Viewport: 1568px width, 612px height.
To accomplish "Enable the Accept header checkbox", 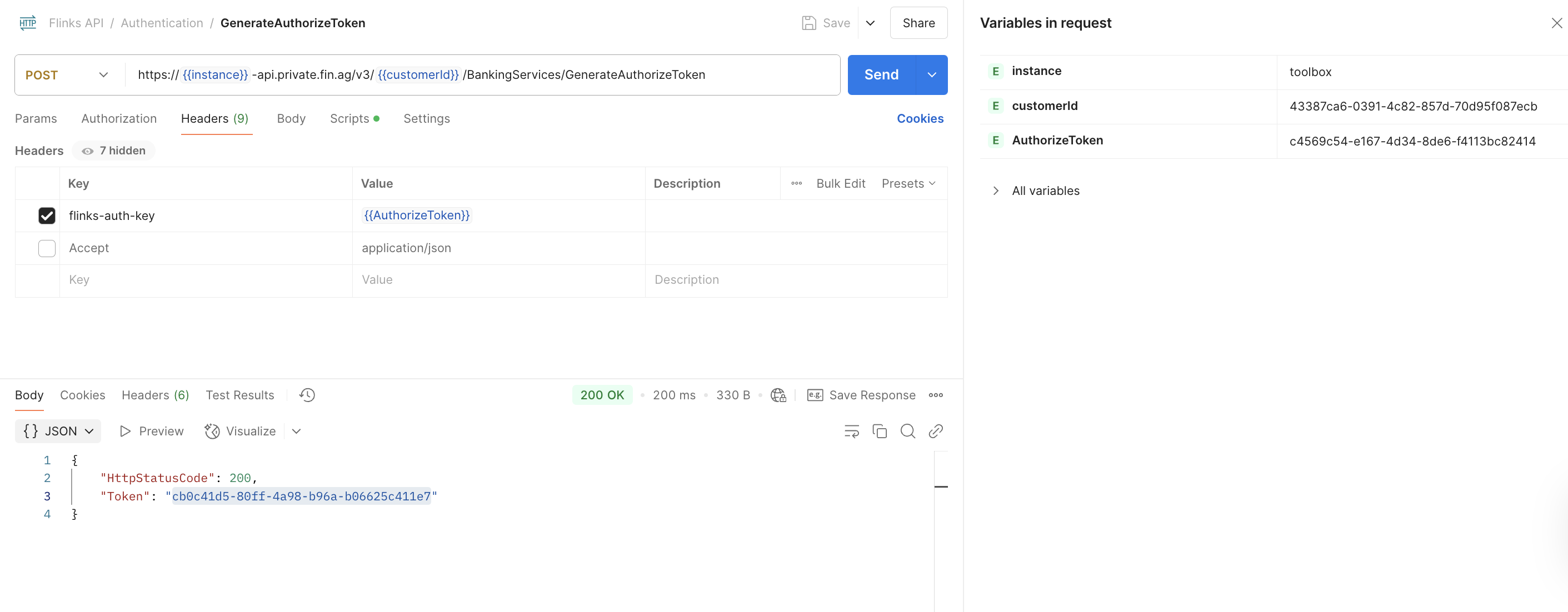I will (x=47, y=248).
